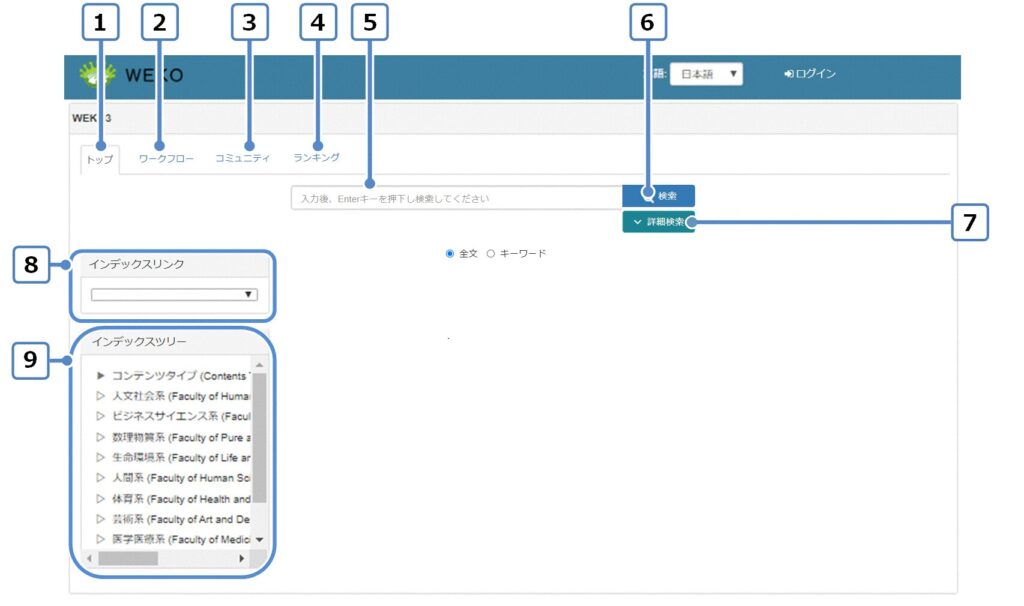Select 医学医療系 in index tree
Image resolution: width=1024 pixels, height=606 pixels.
click(180, 540)
